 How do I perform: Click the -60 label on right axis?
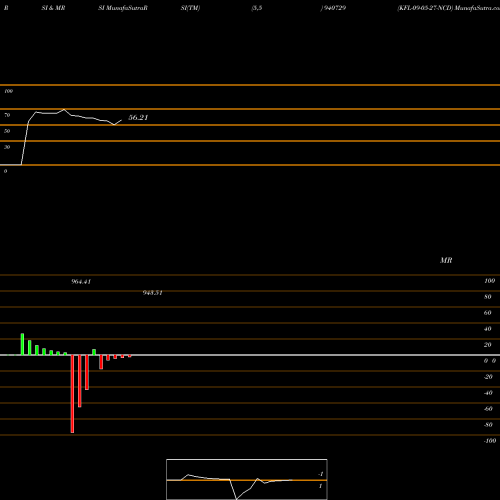pyautogui.click(x=488, y=409)
